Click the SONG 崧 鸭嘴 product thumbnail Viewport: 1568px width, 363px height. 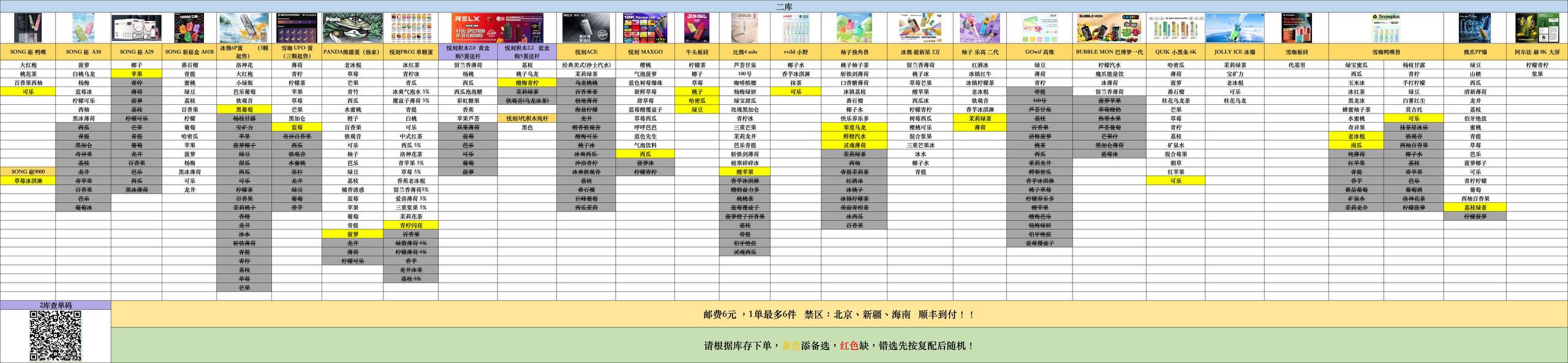click(x=28, y=28)
